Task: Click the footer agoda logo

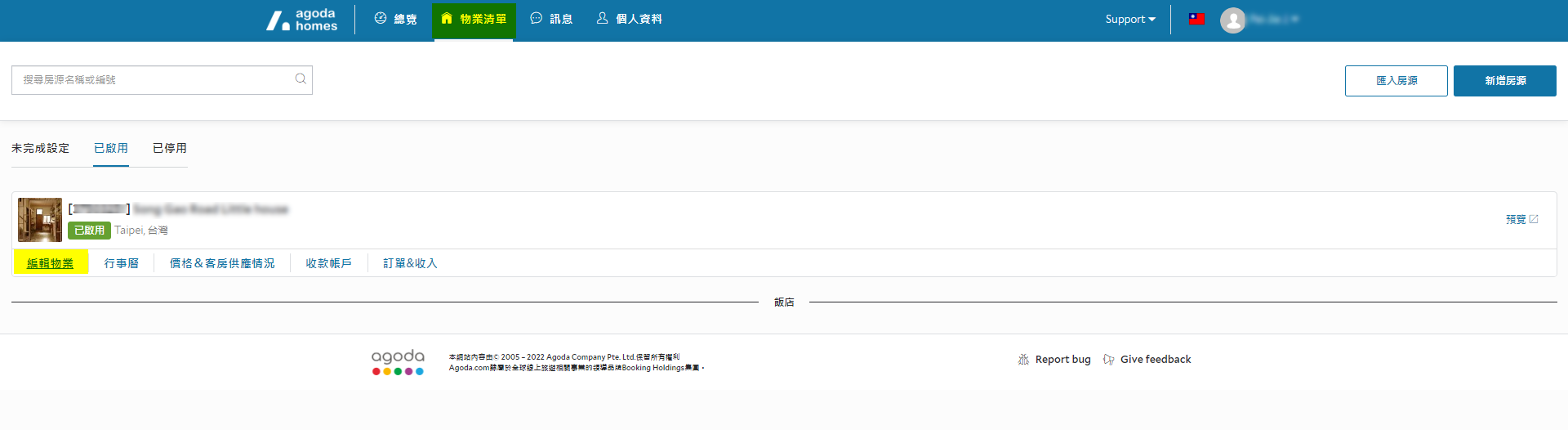Action: [398, 362]
